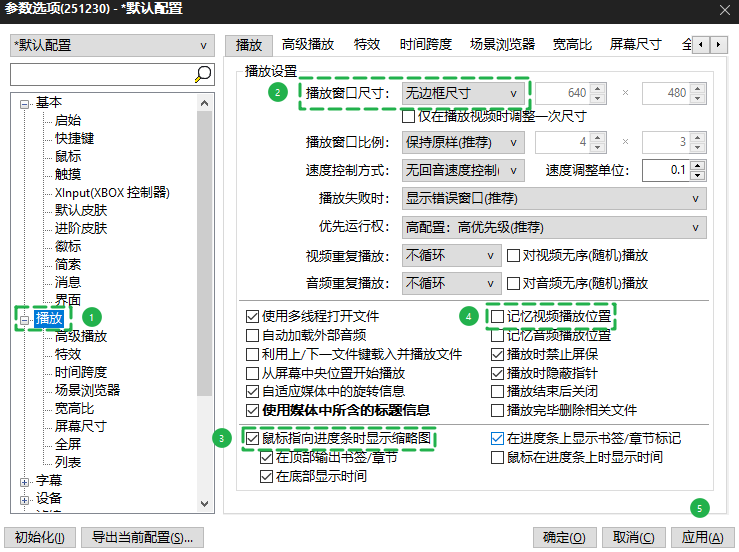Click the 应用(A) button
Viewport: 739px width, 552px height.
pyautogui.click(x=701, y=537)
